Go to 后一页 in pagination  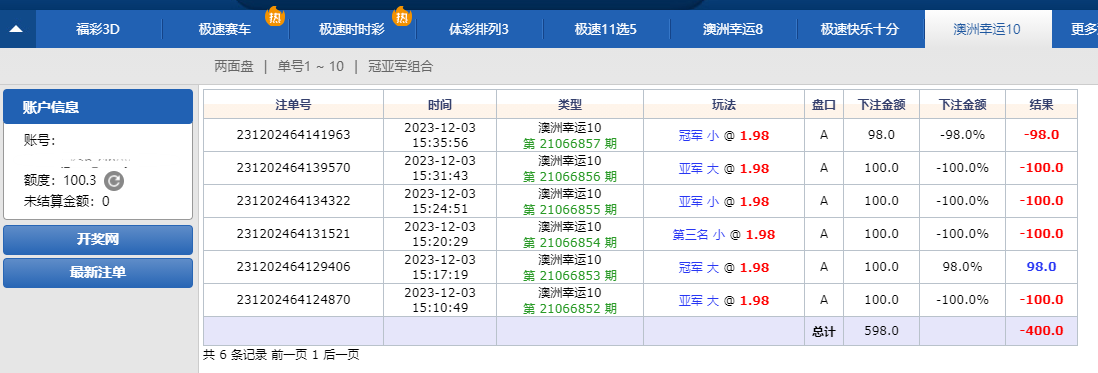[342, 355]
